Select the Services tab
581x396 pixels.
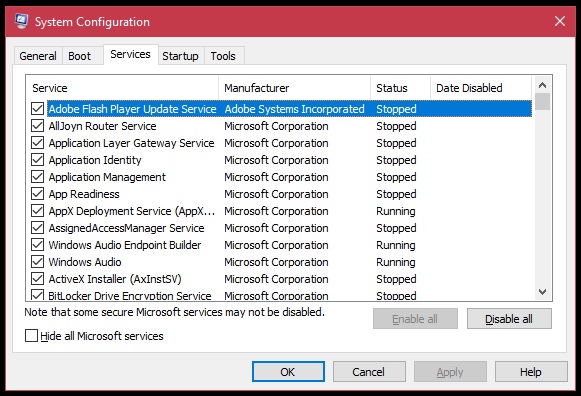coord(130,54)
